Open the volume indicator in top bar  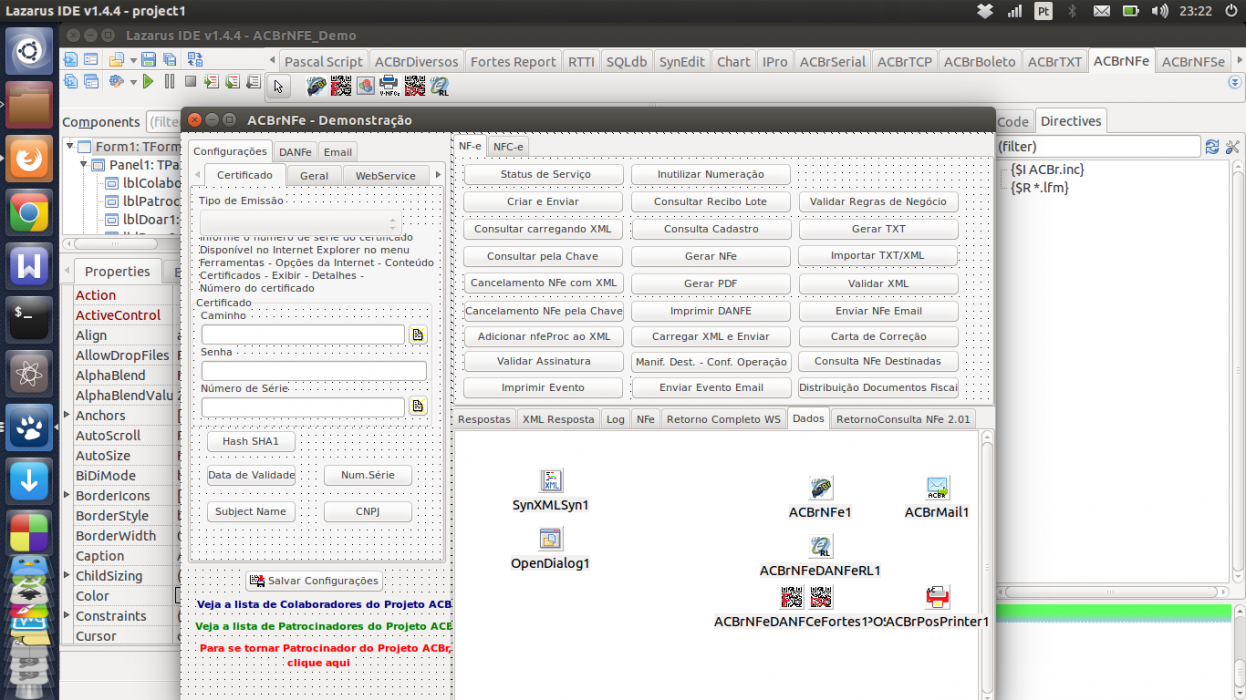[x=1160, y=11]
